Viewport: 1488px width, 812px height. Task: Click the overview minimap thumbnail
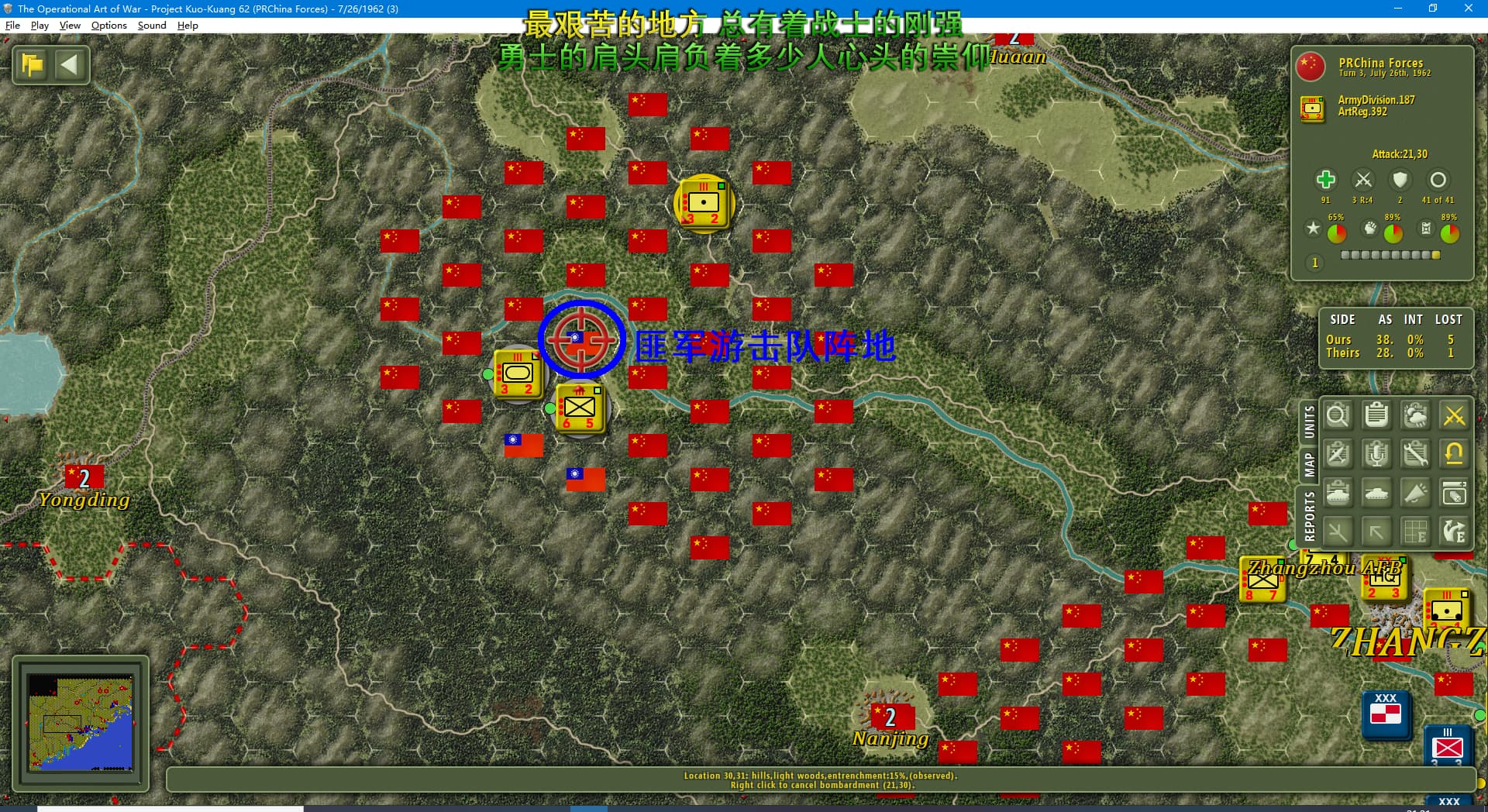point(81,723)
